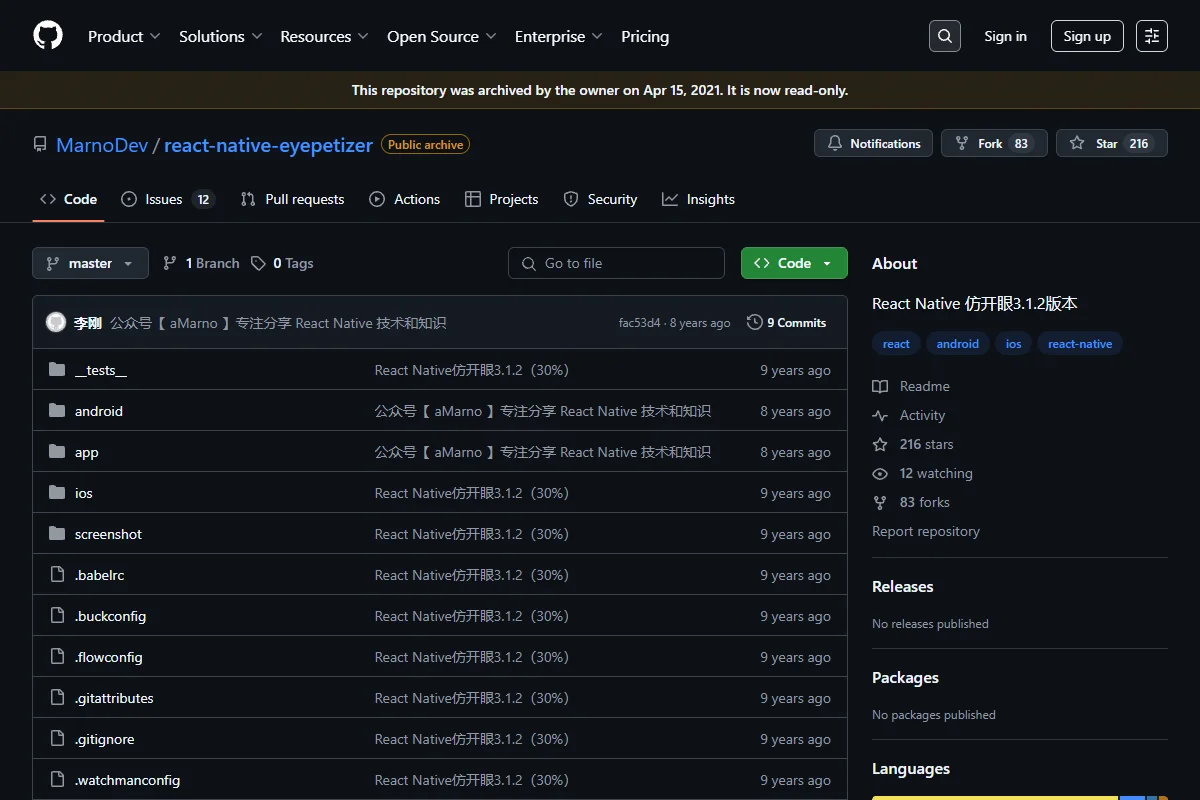Fork the repository with Fork 83 button

pos(994,144)
